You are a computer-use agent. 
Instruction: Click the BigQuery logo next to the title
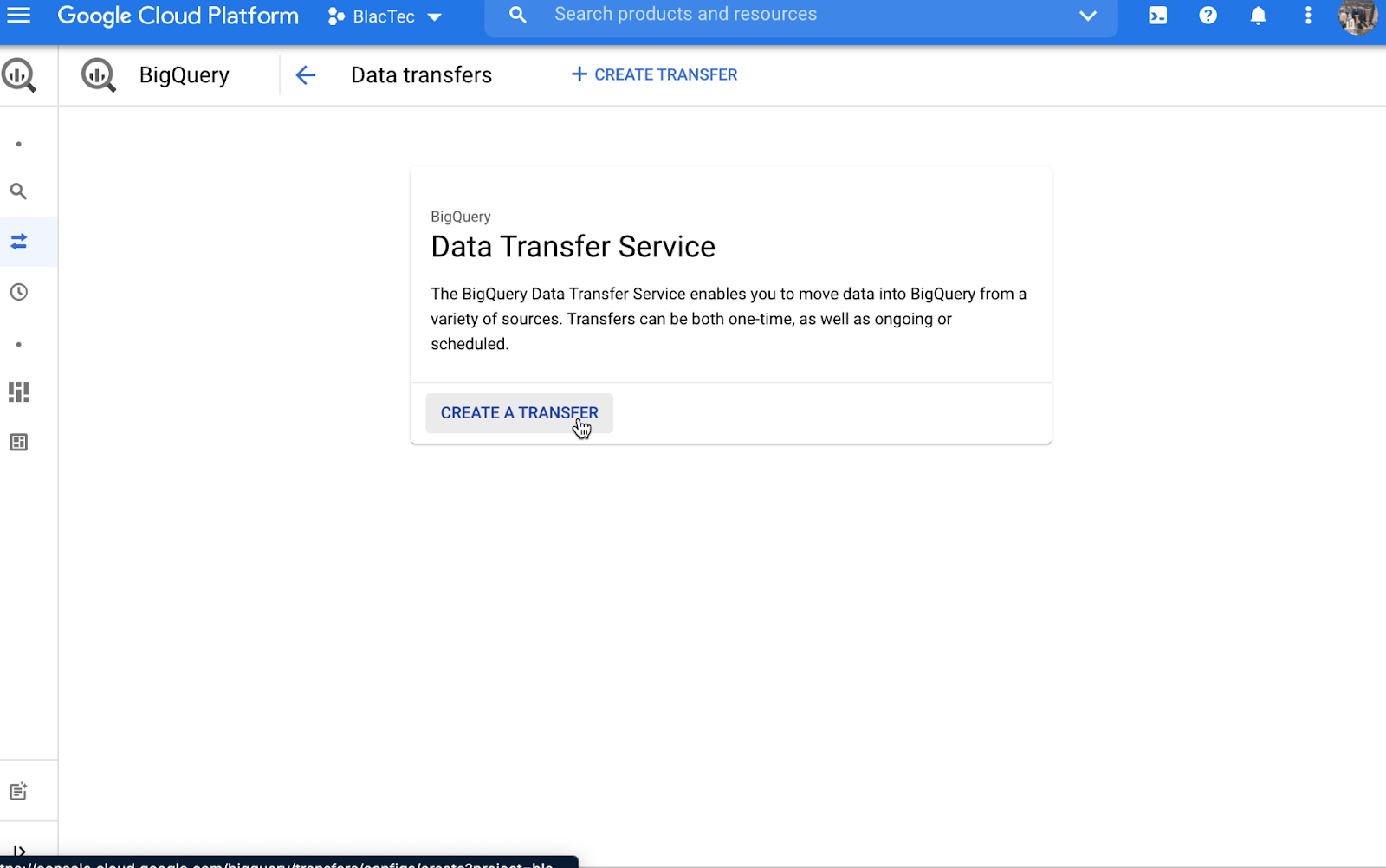(x=99, y=75)
